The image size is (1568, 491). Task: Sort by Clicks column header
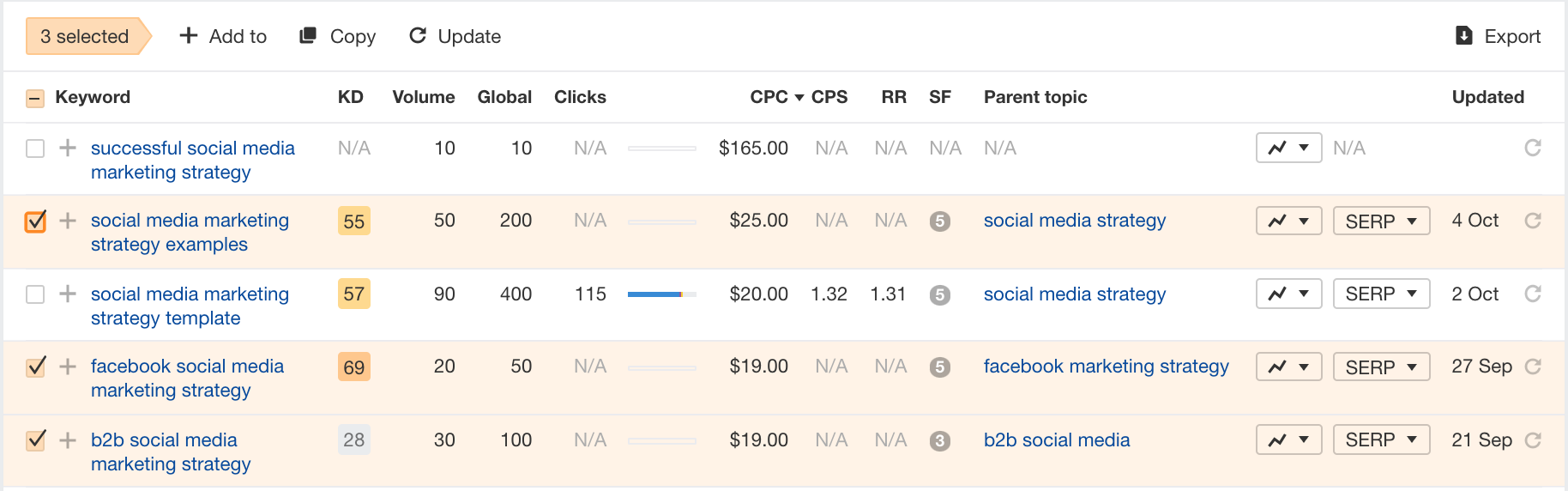(580, 97)
